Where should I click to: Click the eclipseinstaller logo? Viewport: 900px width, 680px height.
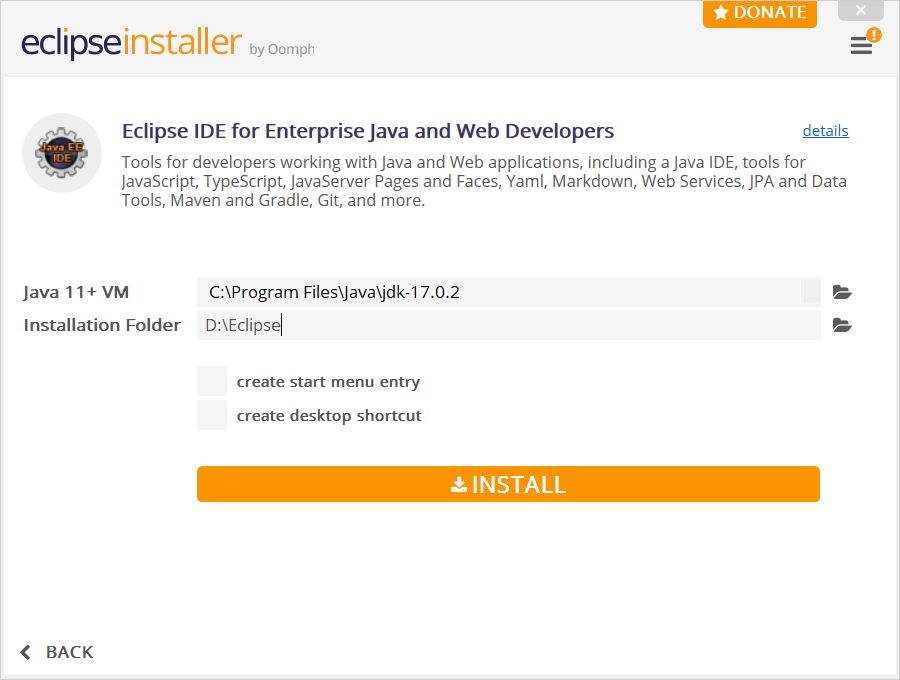(131, 42)
